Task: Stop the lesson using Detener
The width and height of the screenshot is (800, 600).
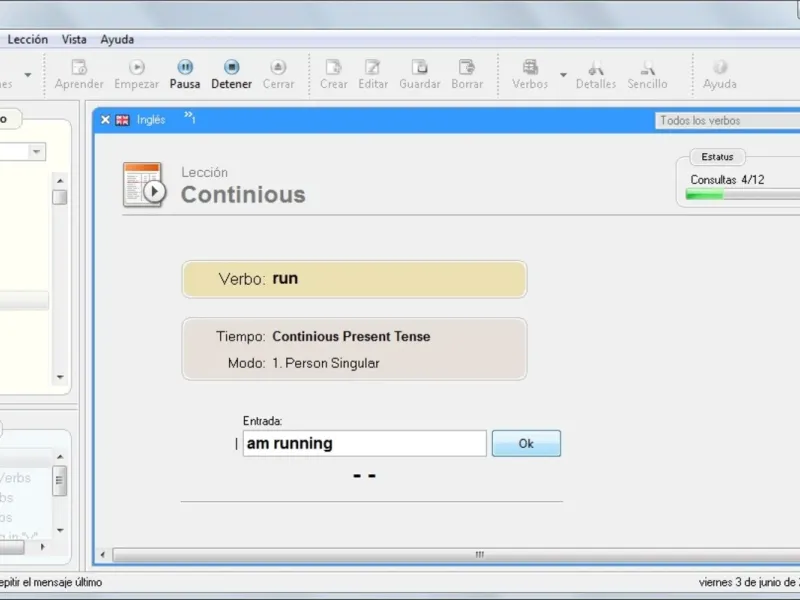Action: pos(231,74)
